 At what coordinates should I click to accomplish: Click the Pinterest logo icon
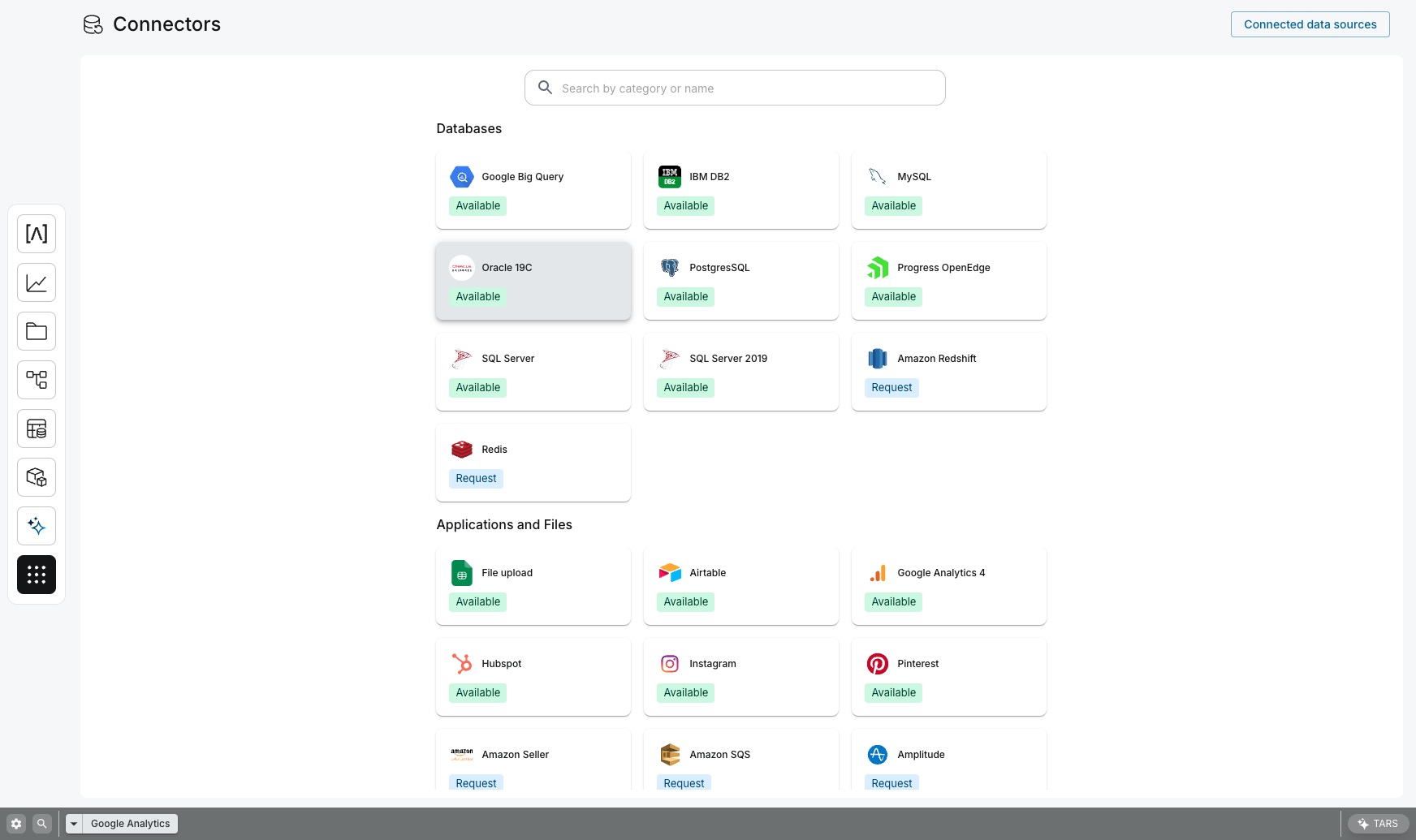[x=878, y=664]
